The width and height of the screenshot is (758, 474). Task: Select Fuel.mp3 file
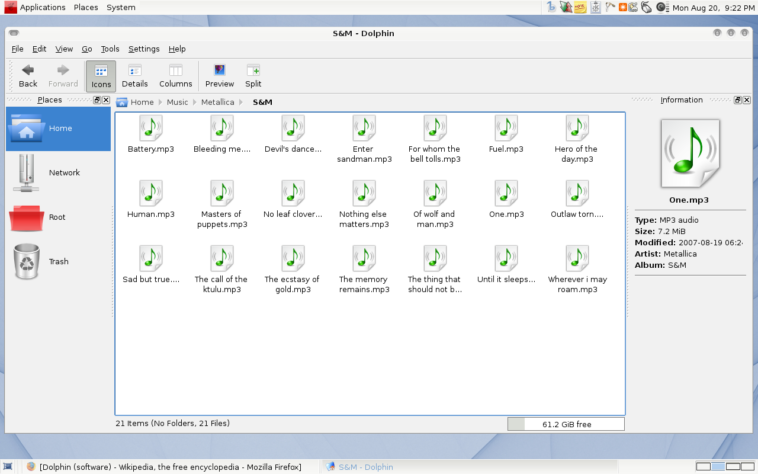[x=506, y=134]
